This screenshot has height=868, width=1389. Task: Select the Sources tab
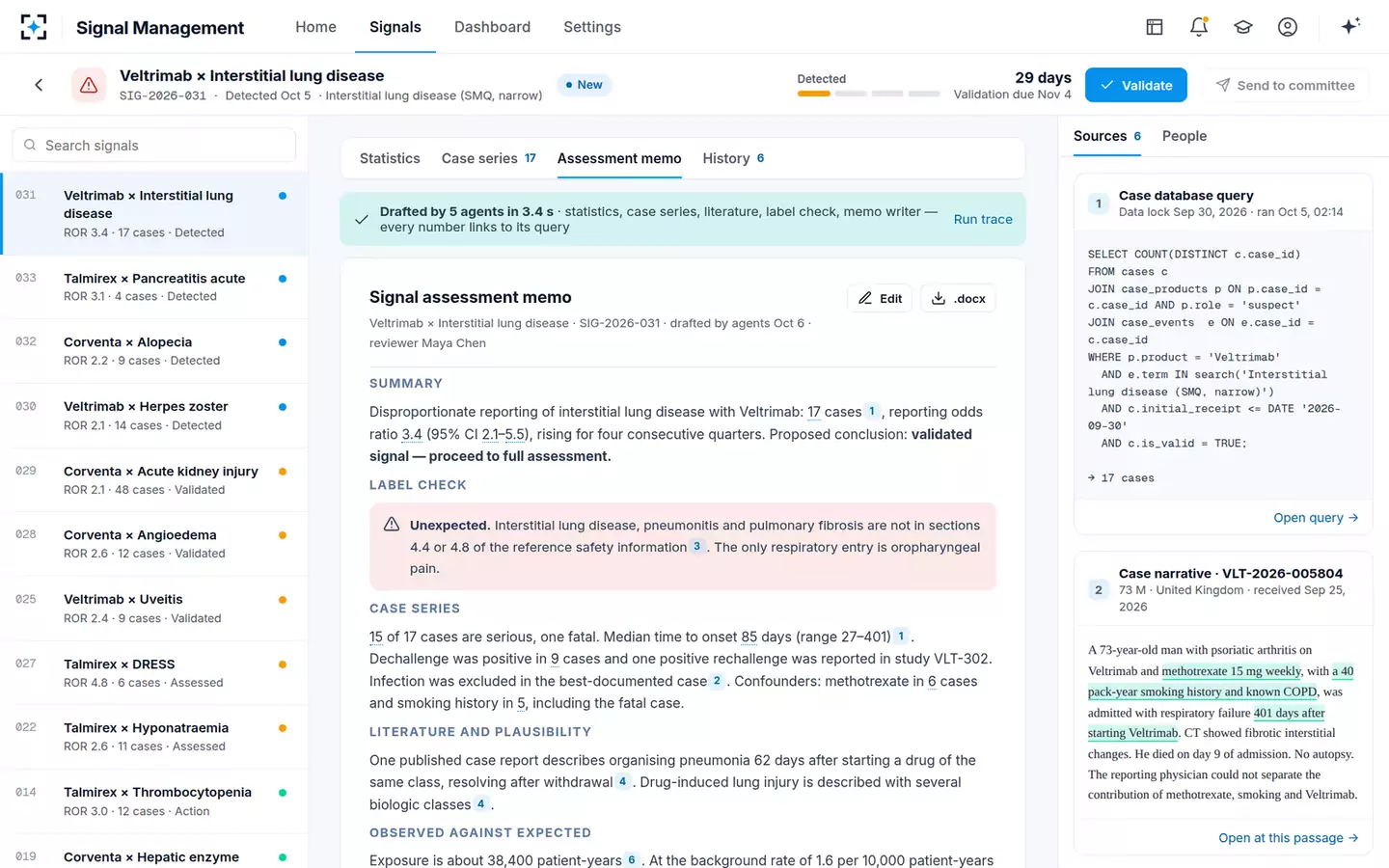click(x=1107, y=136)
